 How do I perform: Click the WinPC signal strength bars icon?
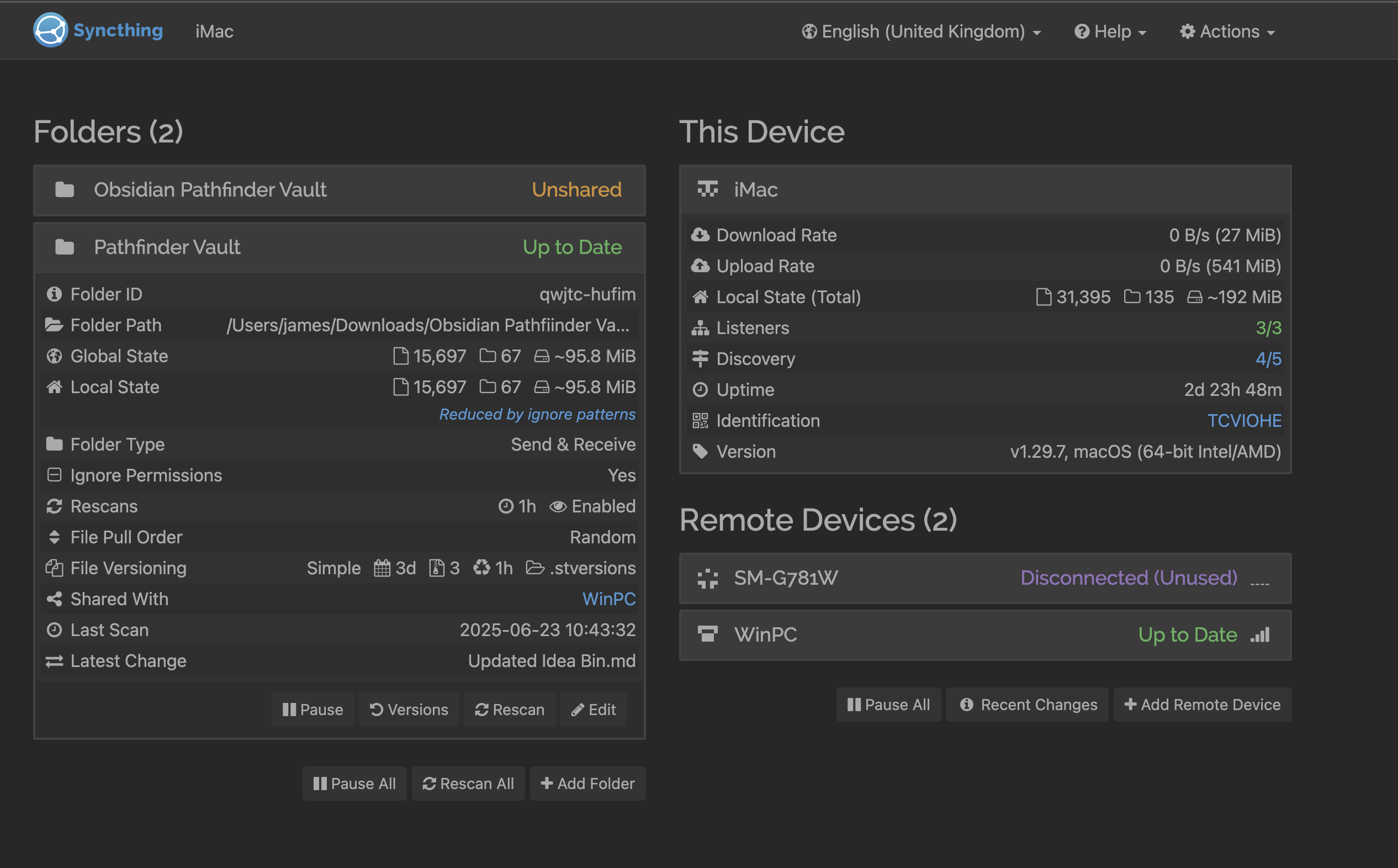tap(1260, 634)
